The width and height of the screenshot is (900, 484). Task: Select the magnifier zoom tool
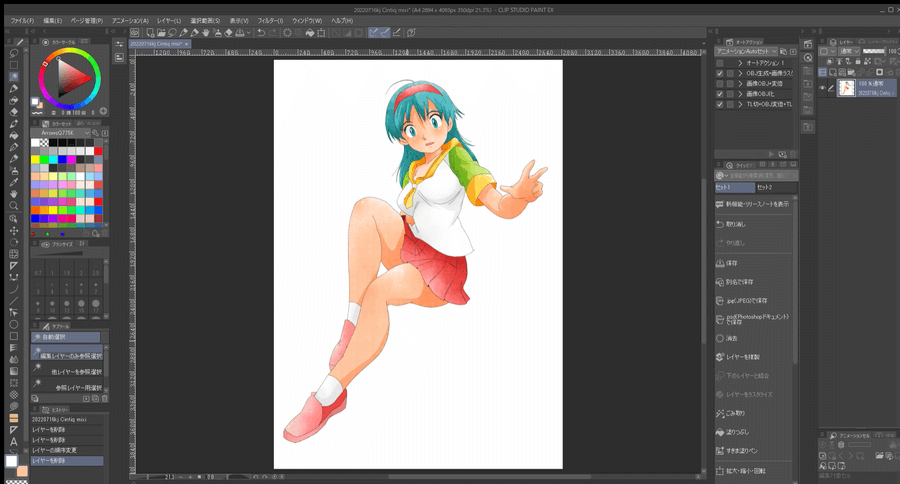pos(14,206)
